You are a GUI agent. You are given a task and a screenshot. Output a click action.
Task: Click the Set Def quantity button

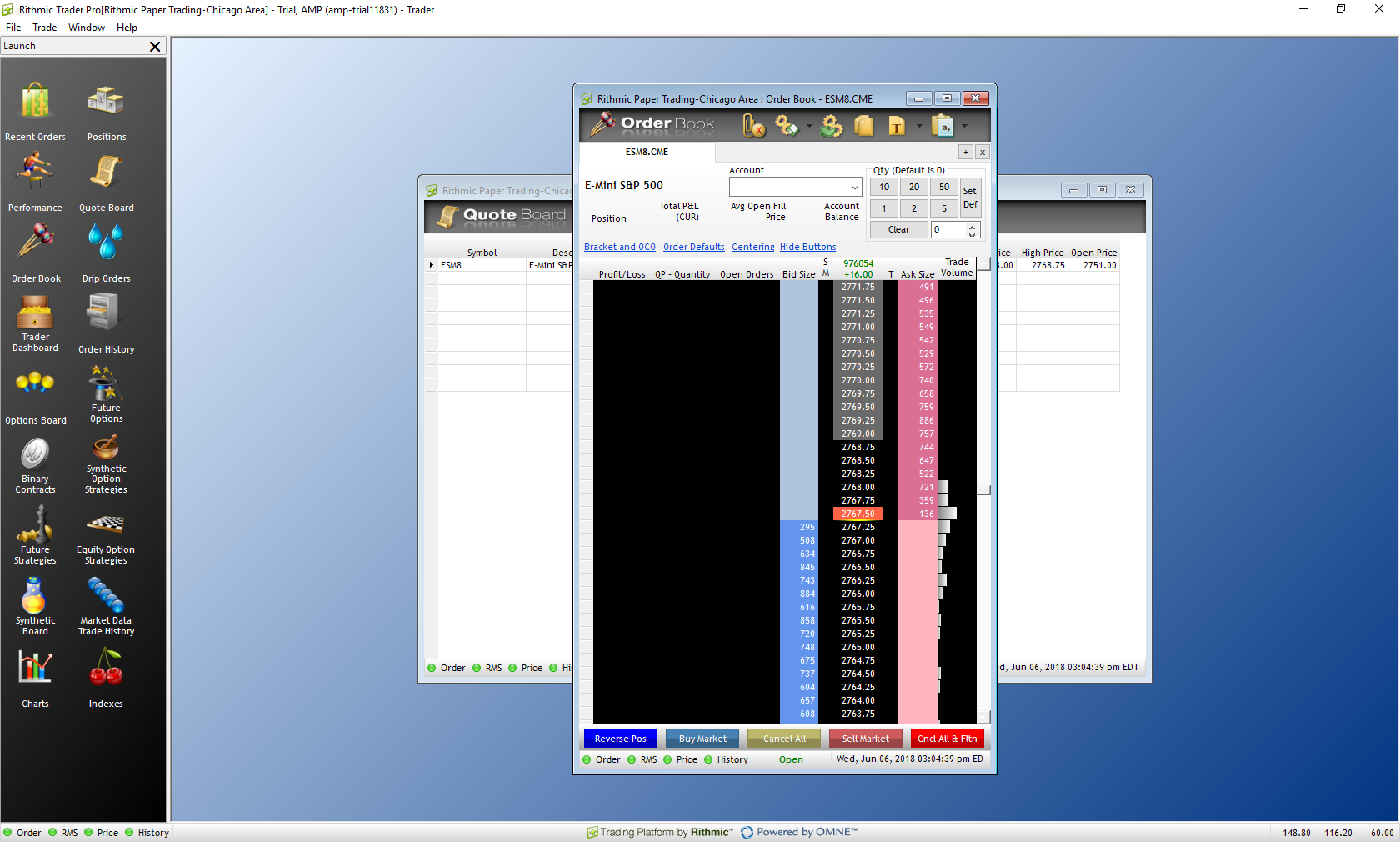tap(970, 198)
